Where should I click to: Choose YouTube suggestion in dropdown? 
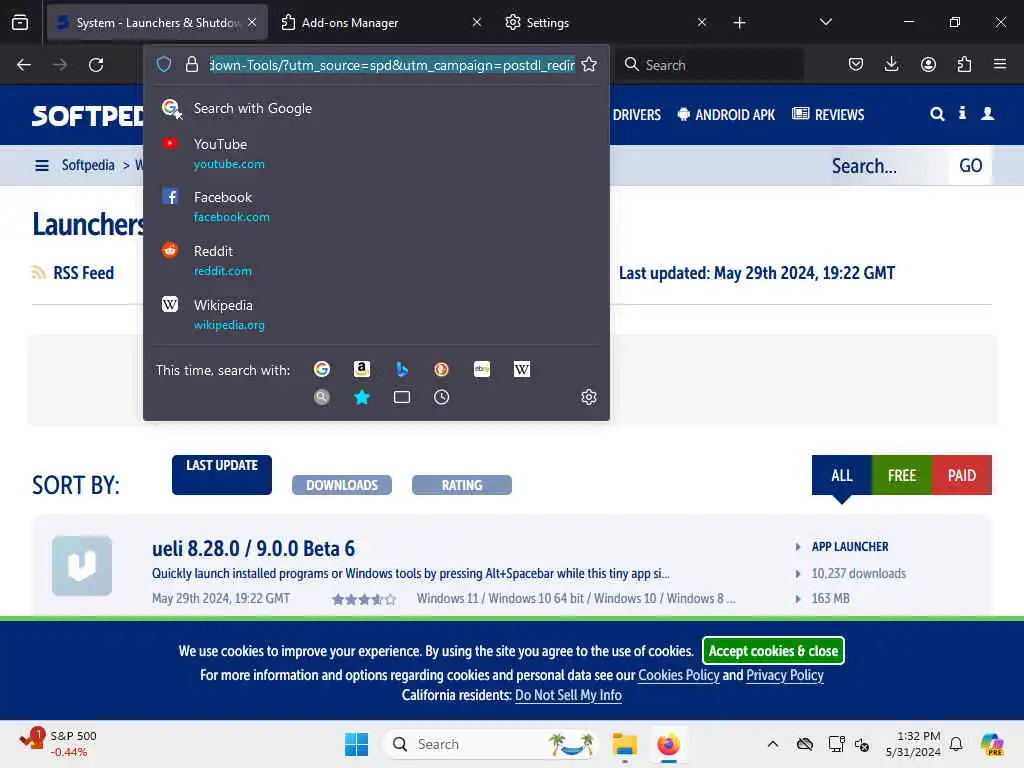(376, 153)
